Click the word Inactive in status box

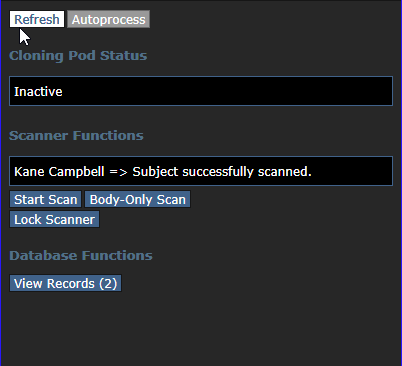tap(38, 91)
